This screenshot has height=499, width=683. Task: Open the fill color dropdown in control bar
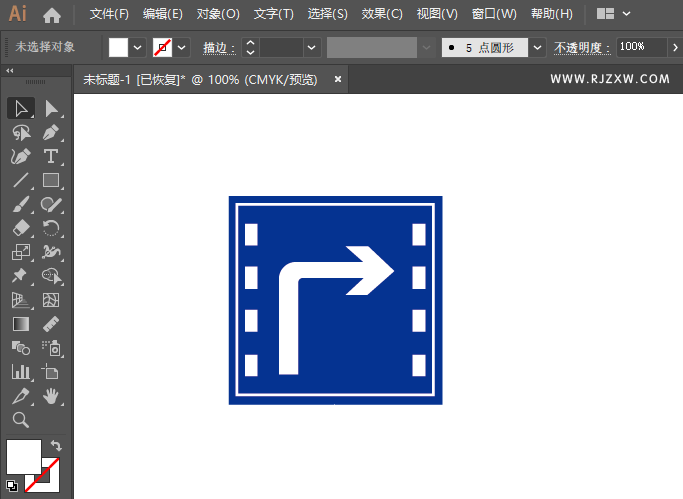(138, 47)
